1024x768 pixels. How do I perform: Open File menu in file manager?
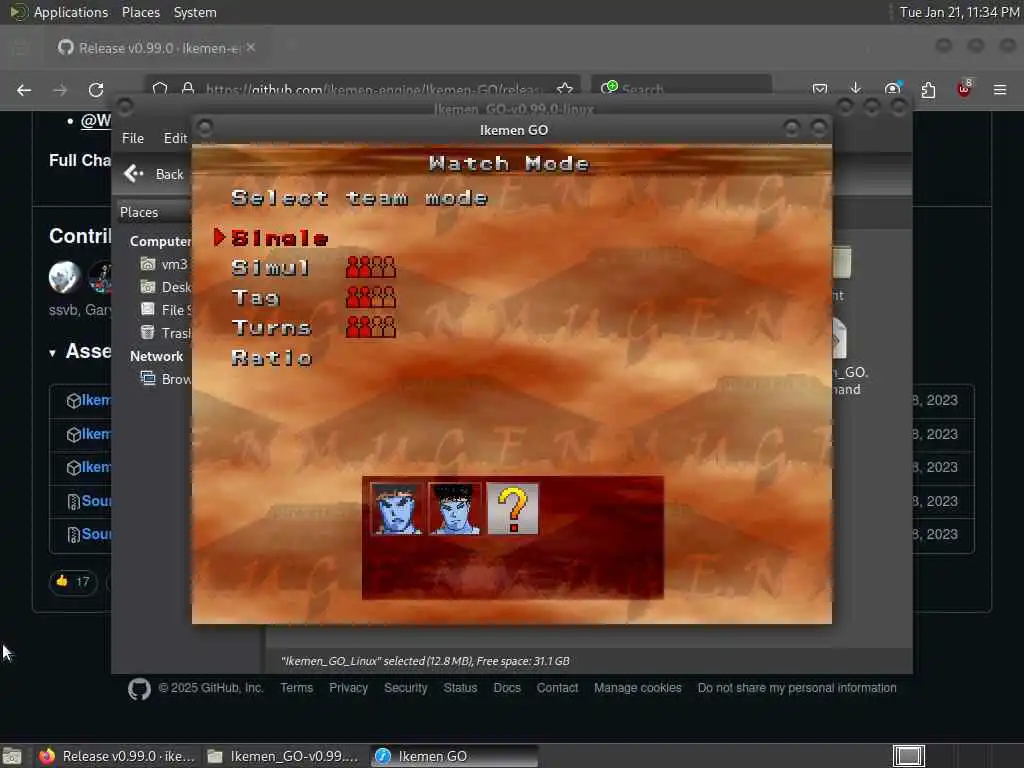(x=133, y=138)
